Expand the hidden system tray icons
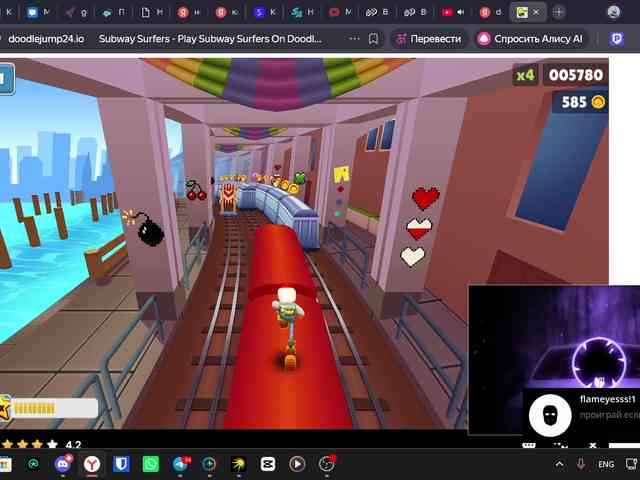 tap(559, 464)
